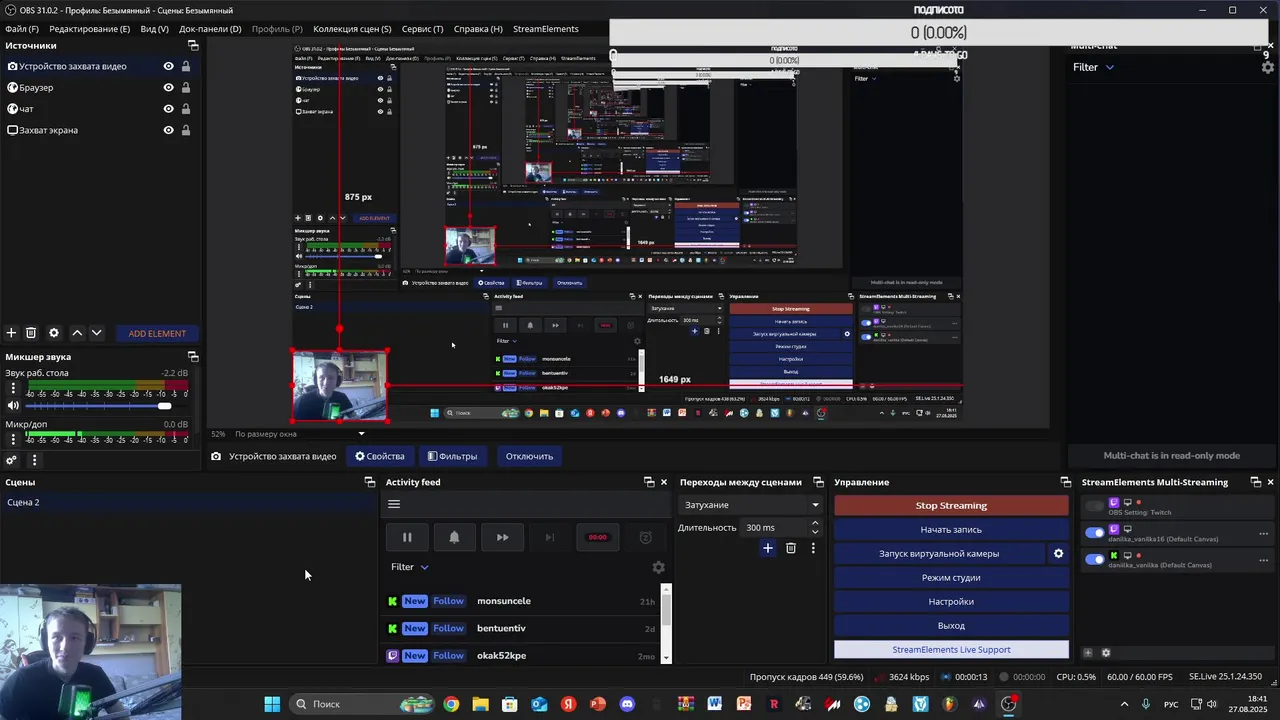The image size is (1280, 720).
Task: Open Настройки settings button
Action: [951, 601]
